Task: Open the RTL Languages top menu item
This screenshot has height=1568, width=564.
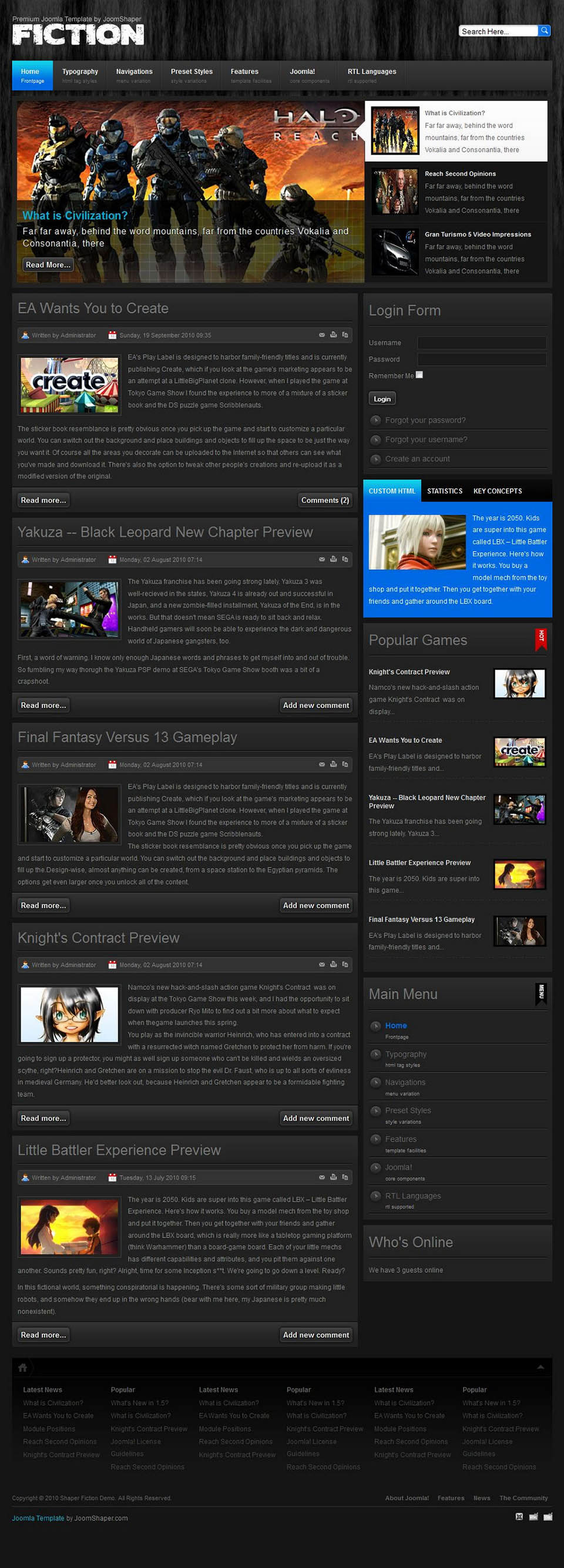Action: point(372,75)
